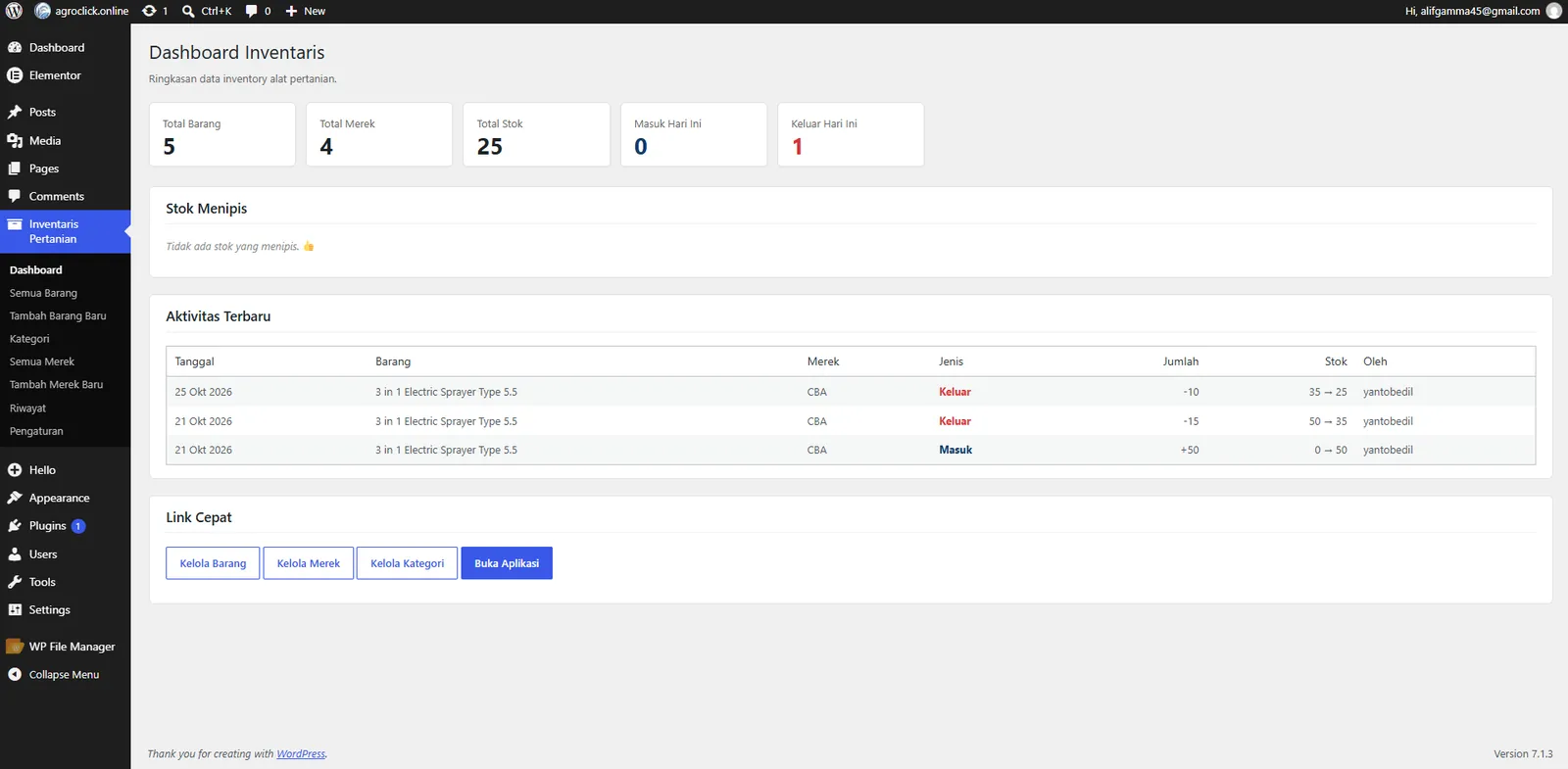This screenshot has height=769, width=1568.
Task: Open the Kategori submenu
Action: click(29, 339)
